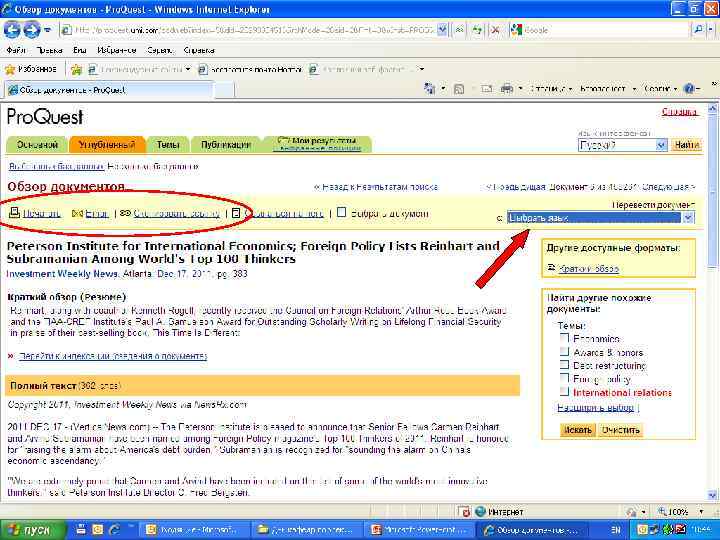This screenshot has width=720, height=540.
Task: Click the copy link chain icon
Action: point(125,213)
